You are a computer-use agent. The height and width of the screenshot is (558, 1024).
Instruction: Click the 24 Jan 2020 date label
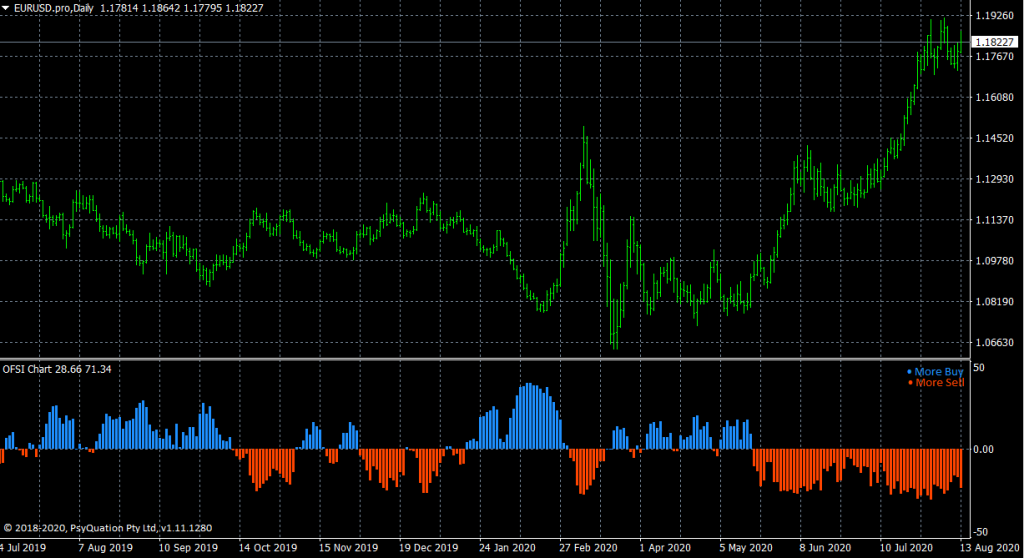tap(507, 548)
